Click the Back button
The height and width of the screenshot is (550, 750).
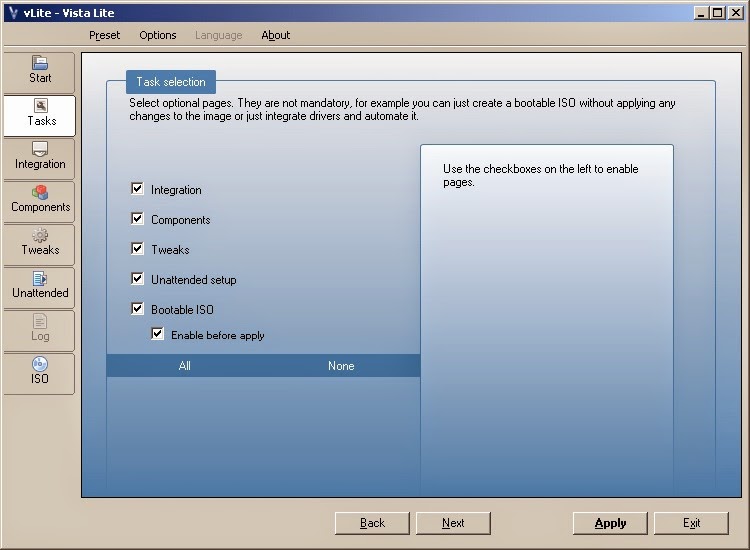click(372, 523)
